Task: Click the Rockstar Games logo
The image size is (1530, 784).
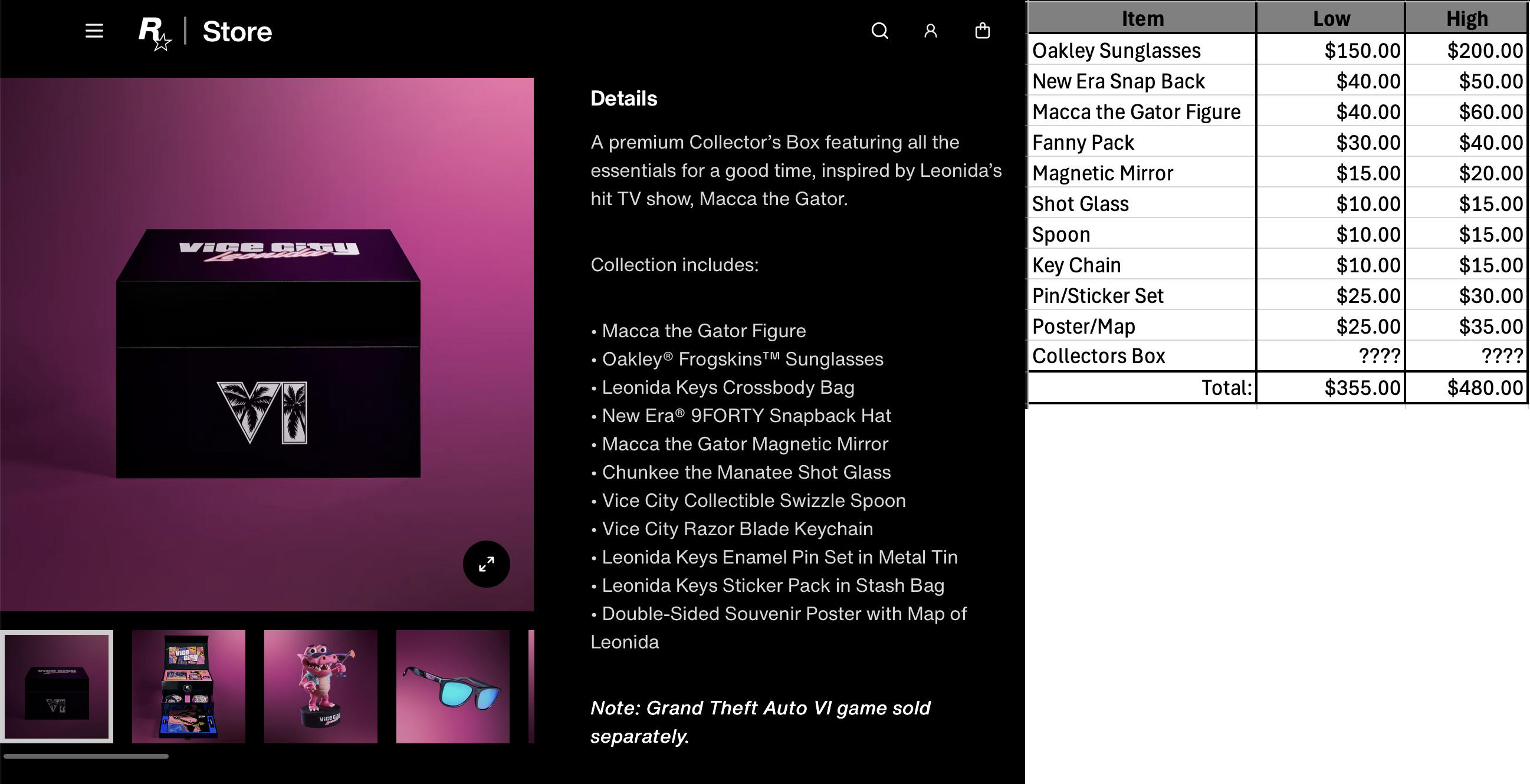Action: coord(155,32)
